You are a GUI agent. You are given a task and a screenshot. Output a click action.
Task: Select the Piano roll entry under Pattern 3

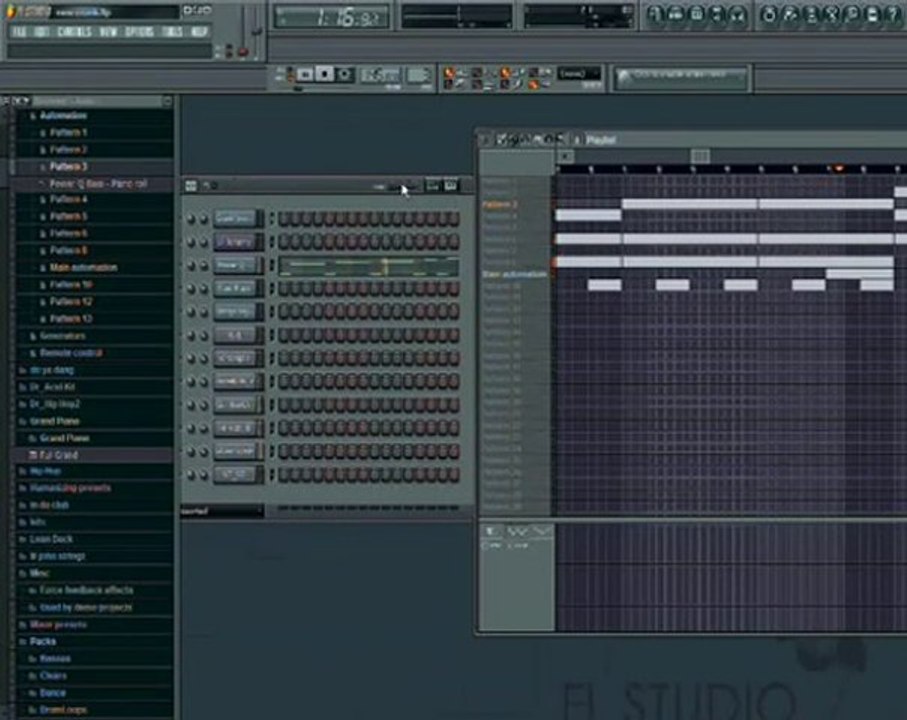pos(98,184)
